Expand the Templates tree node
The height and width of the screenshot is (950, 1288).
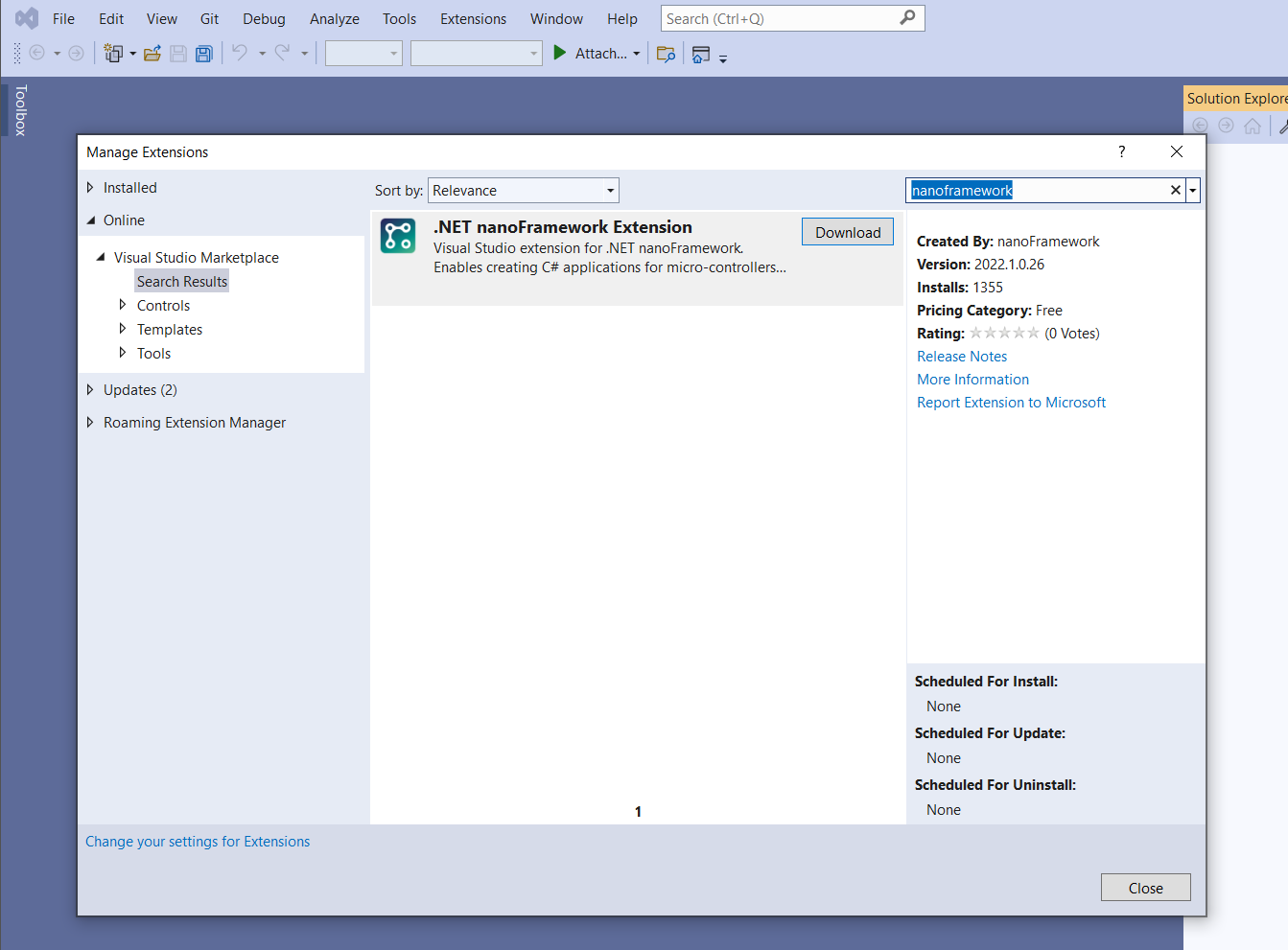point(123,329)
